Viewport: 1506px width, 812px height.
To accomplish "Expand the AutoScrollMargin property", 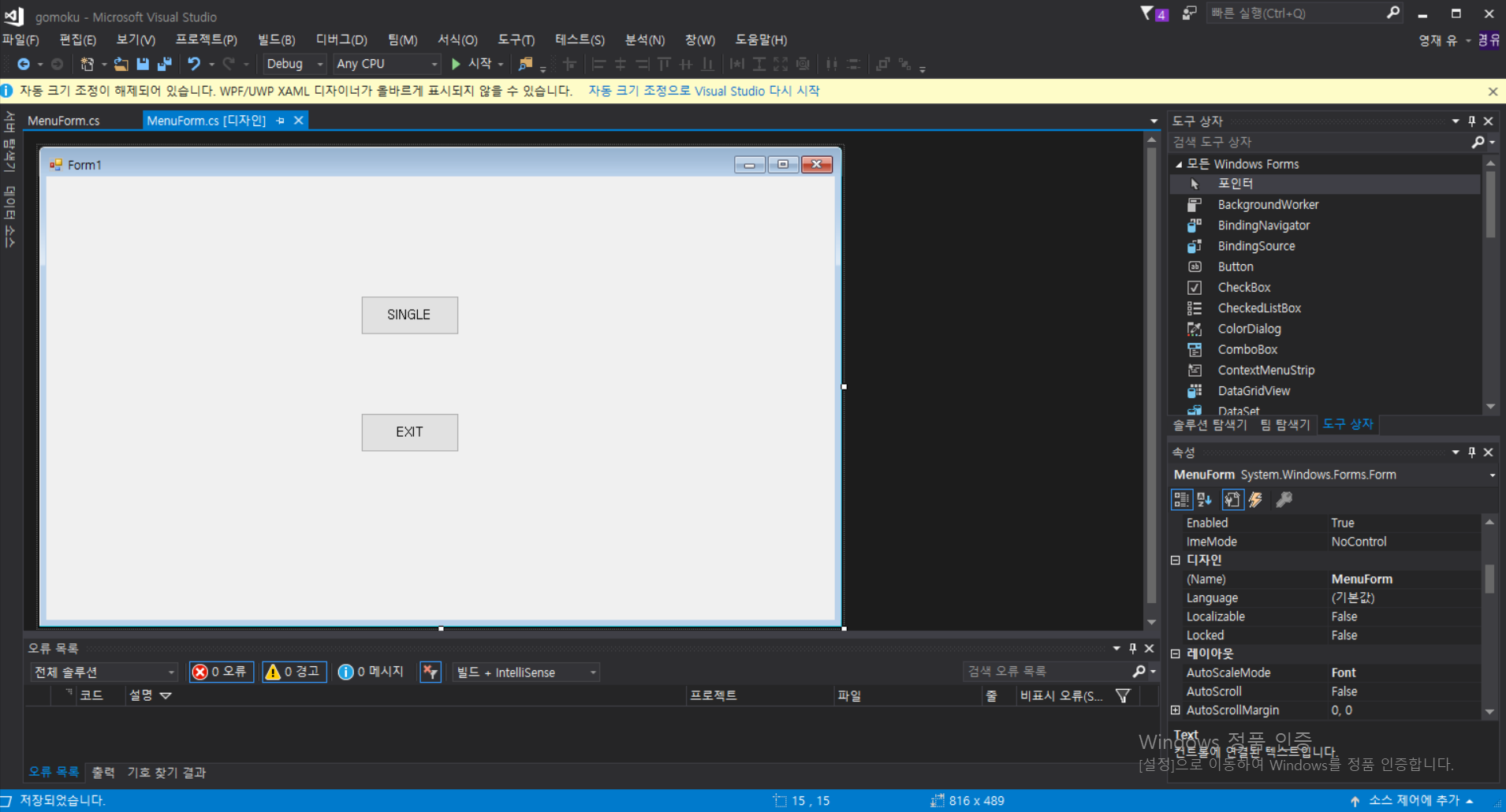I will coord(1176,710).
